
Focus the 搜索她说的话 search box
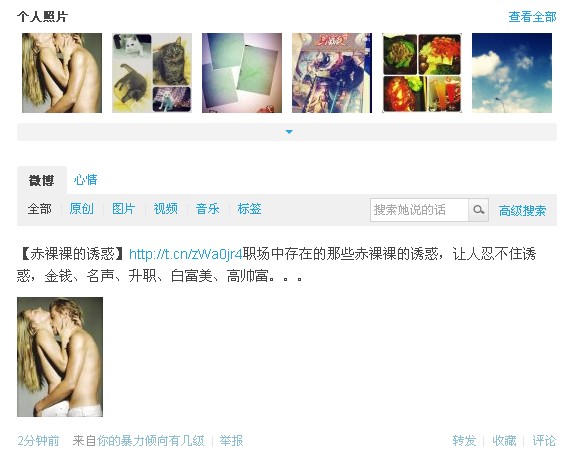coord(419,210)
